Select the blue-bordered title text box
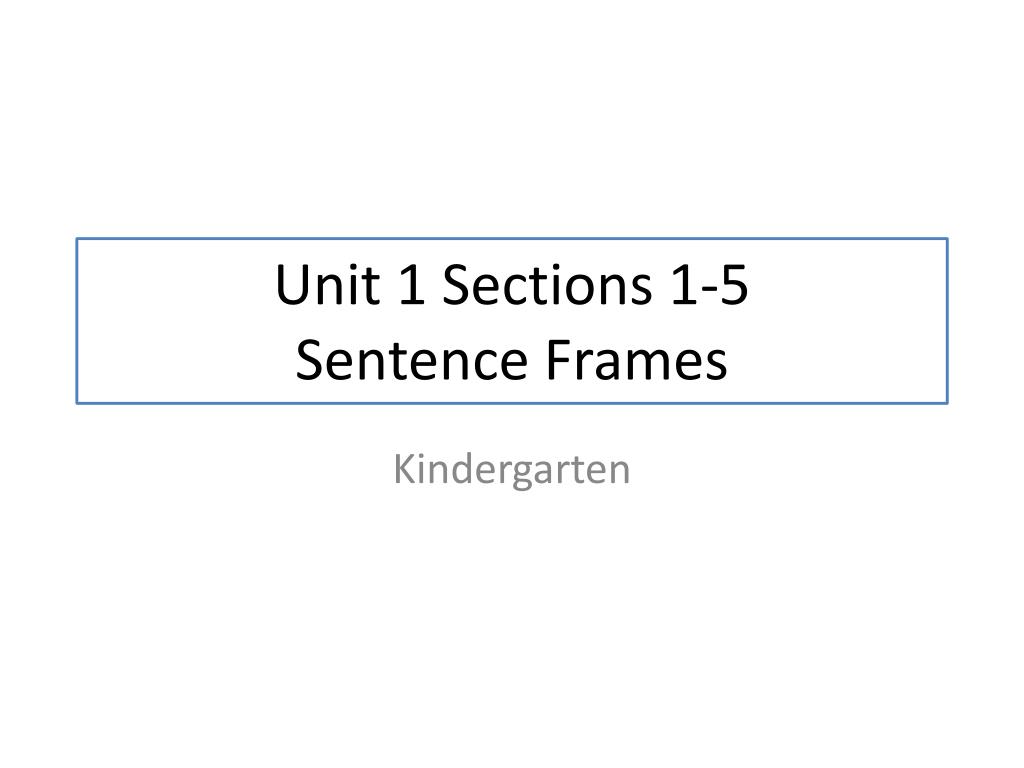 coord(512,321)
